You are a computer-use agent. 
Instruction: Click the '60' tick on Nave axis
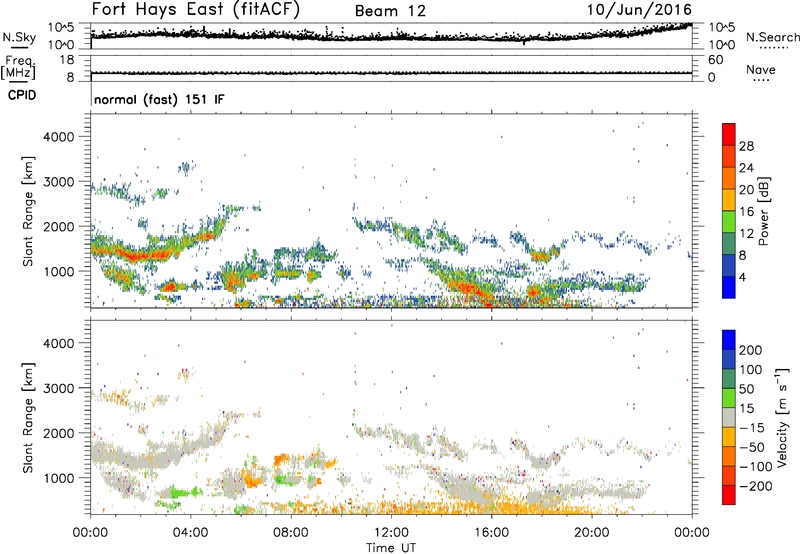pyautogui.click(x=716, y=60)
